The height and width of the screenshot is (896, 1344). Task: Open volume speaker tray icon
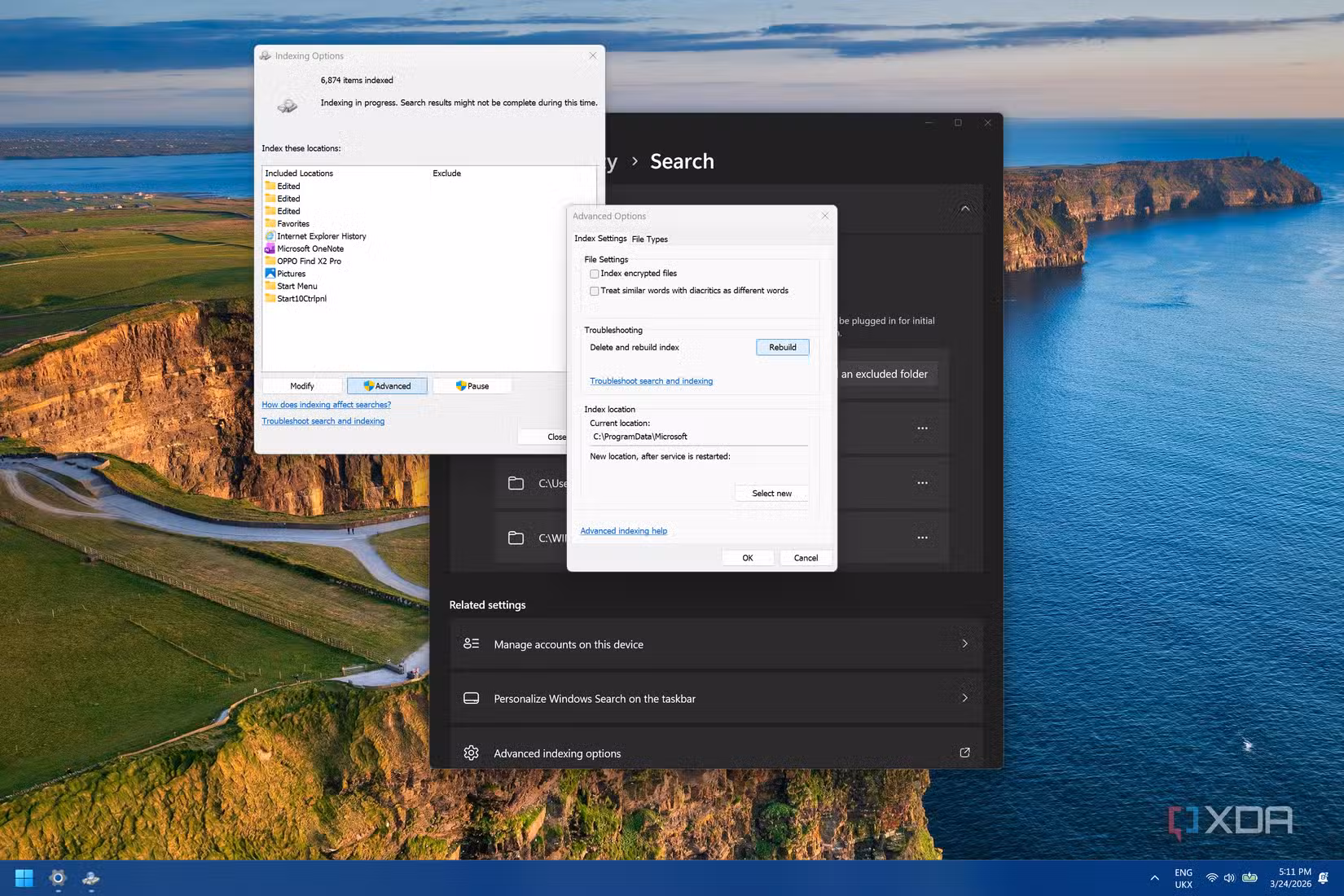click(x=1229, y=878)
